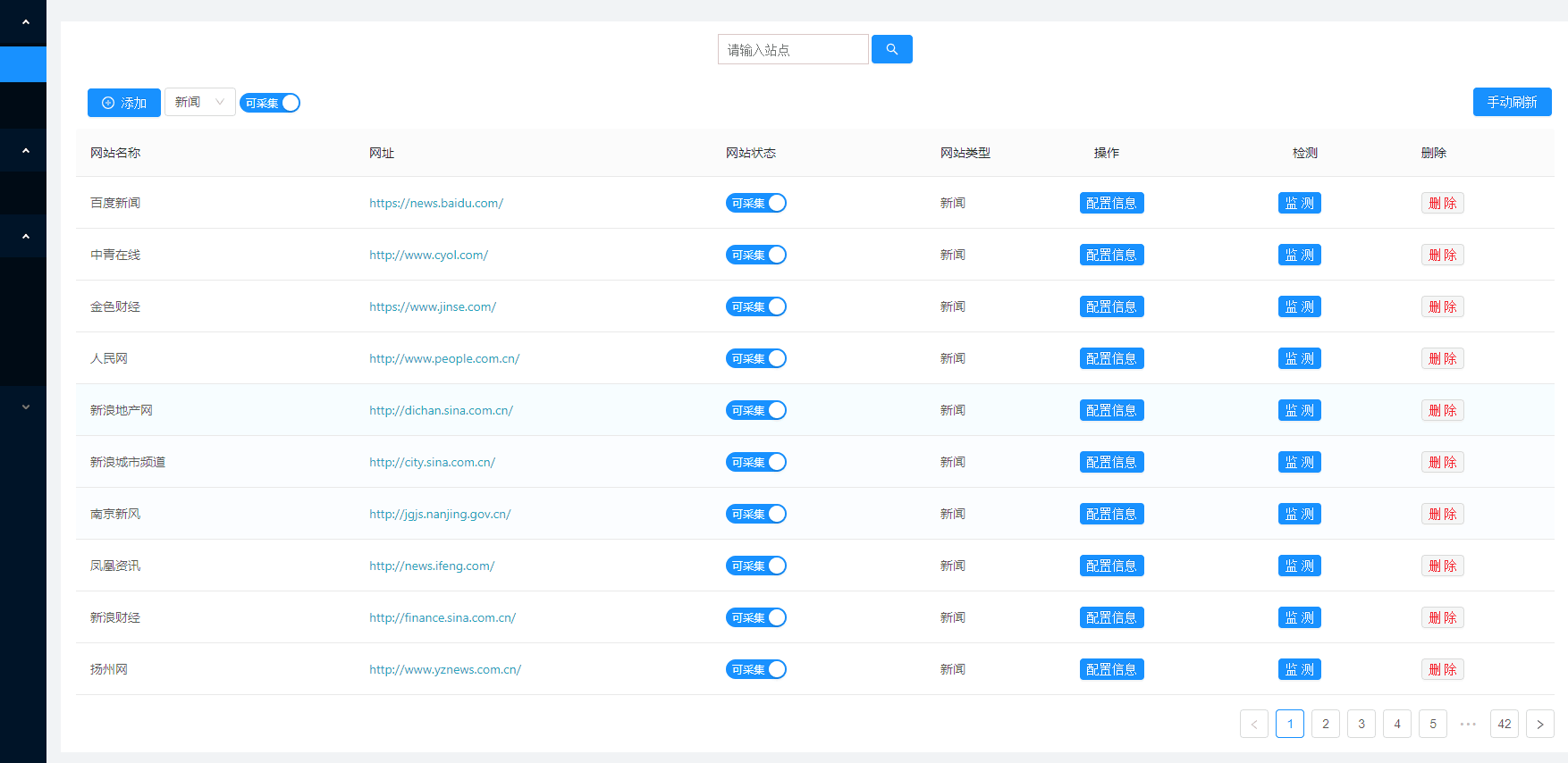Viewport: 1568px width, 763px height.
Task: Switch off 可采集 for 中青在线
Action: [x=756, y=255]
